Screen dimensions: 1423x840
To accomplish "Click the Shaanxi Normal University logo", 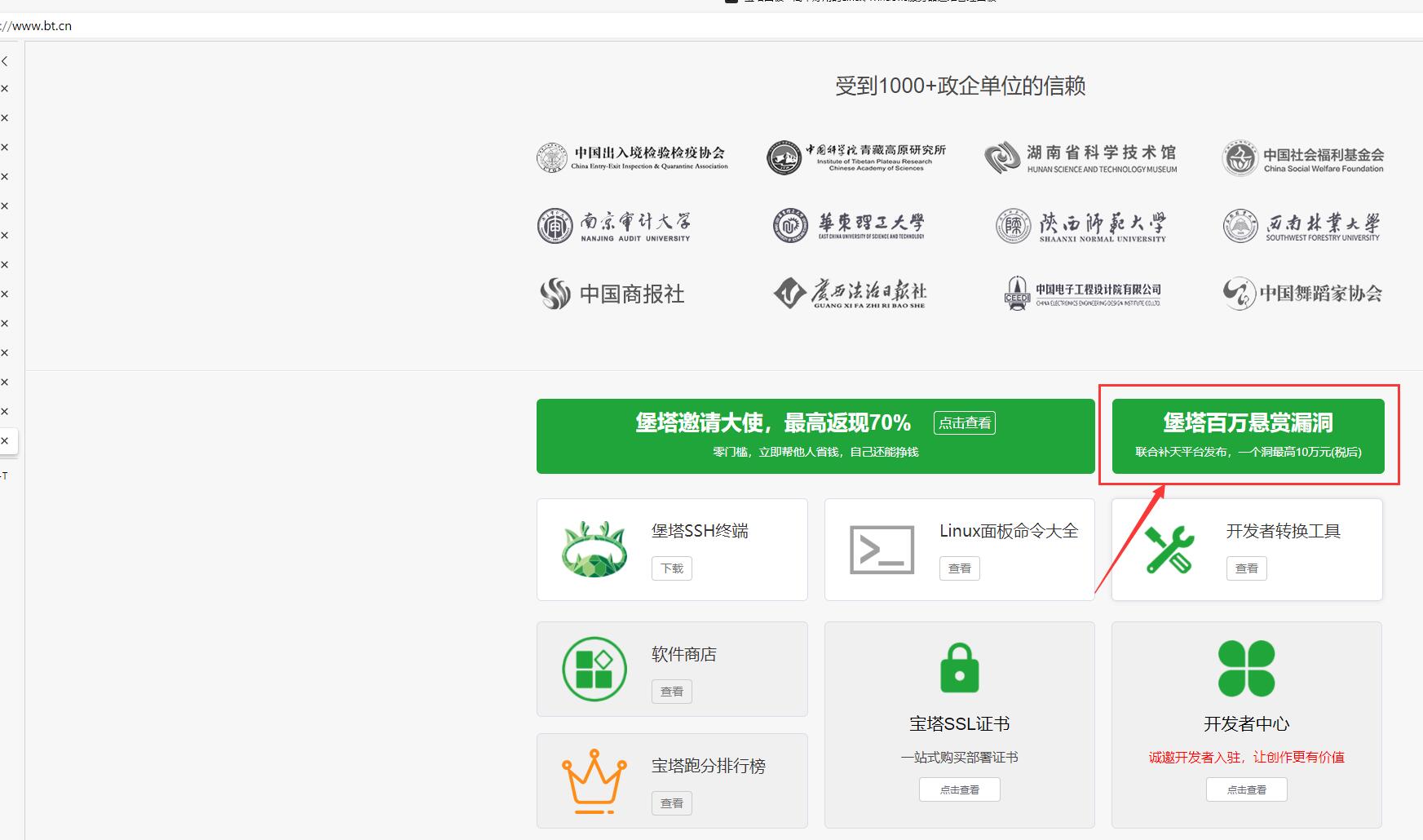I will pos(1081,226).
